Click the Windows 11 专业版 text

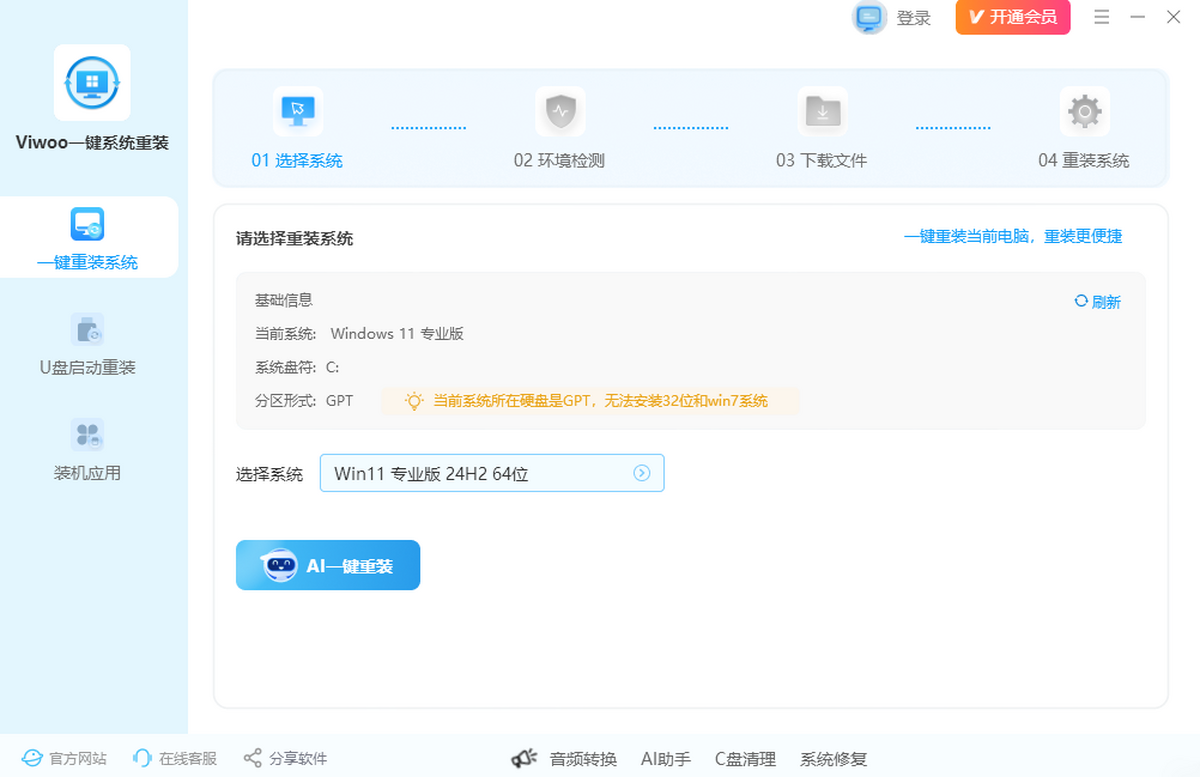click(397, 334)
